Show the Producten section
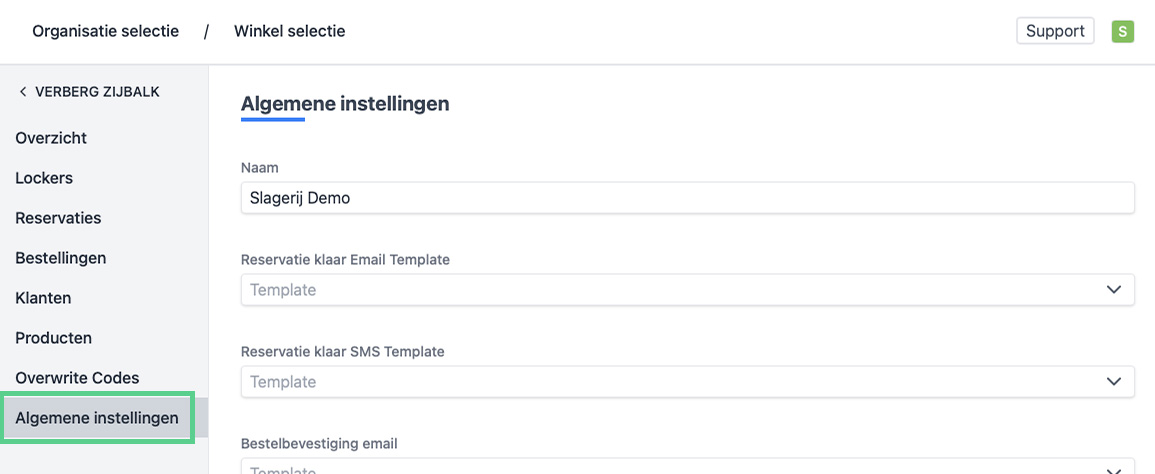The height and width of the screenshot is (474, 1155). (53, 338)
